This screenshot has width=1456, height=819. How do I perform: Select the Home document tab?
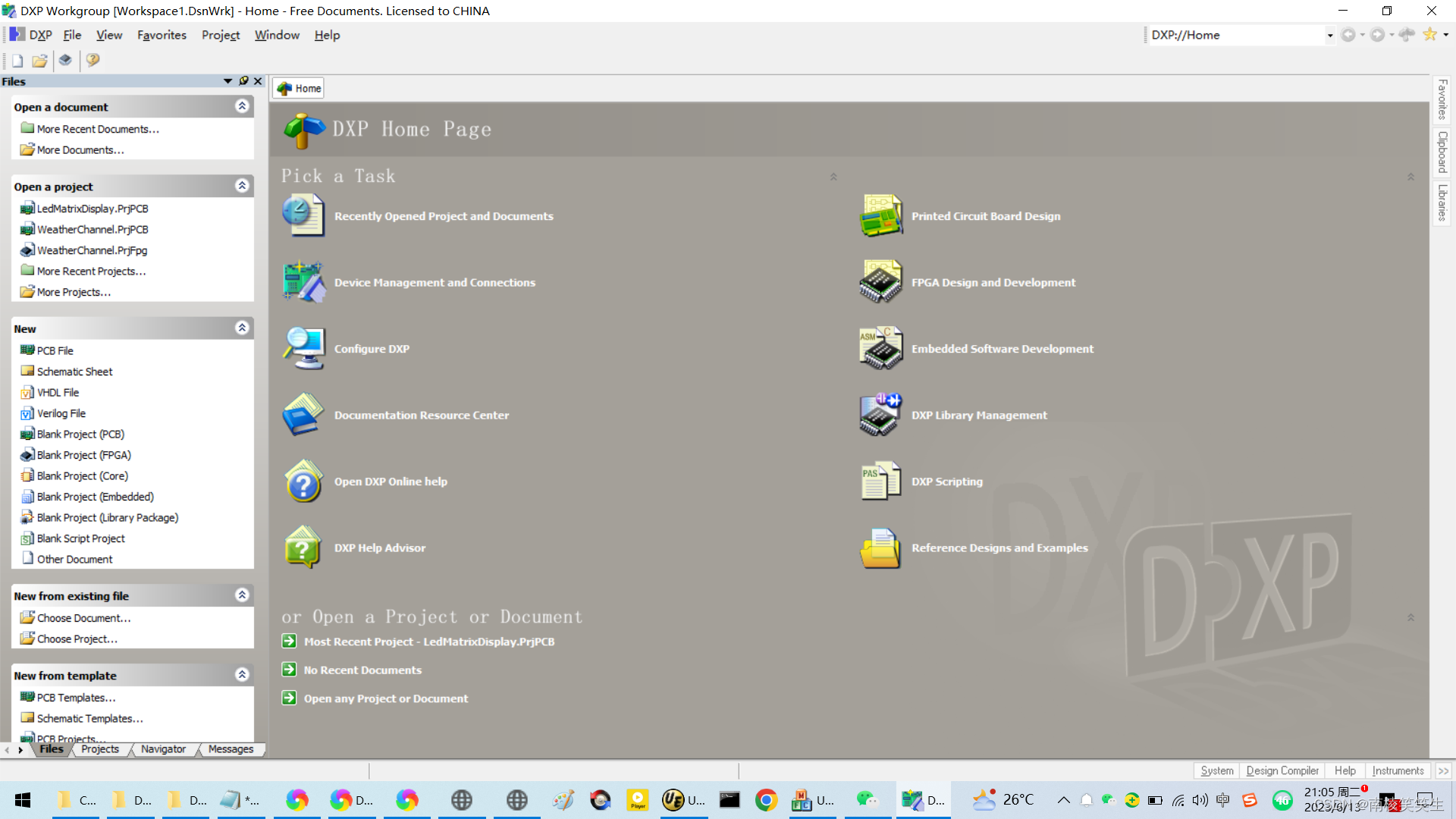pos(300,89)
